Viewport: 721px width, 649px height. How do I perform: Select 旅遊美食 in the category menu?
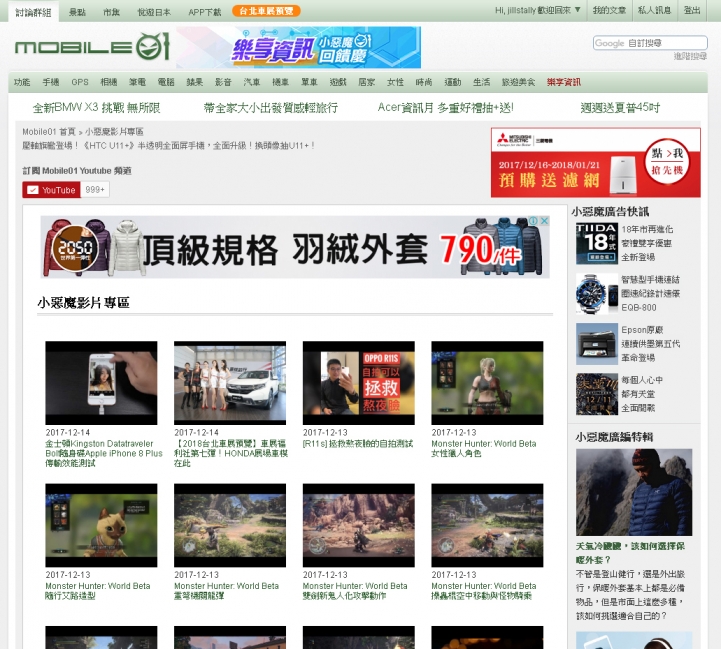[518, 82]
